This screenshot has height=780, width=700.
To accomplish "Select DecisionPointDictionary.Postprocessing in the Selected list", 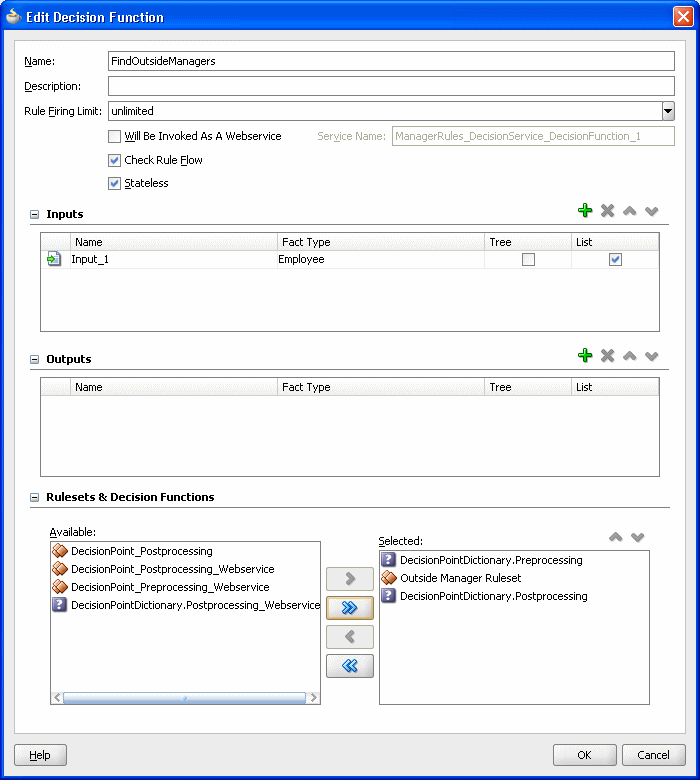I will point(494,596).
